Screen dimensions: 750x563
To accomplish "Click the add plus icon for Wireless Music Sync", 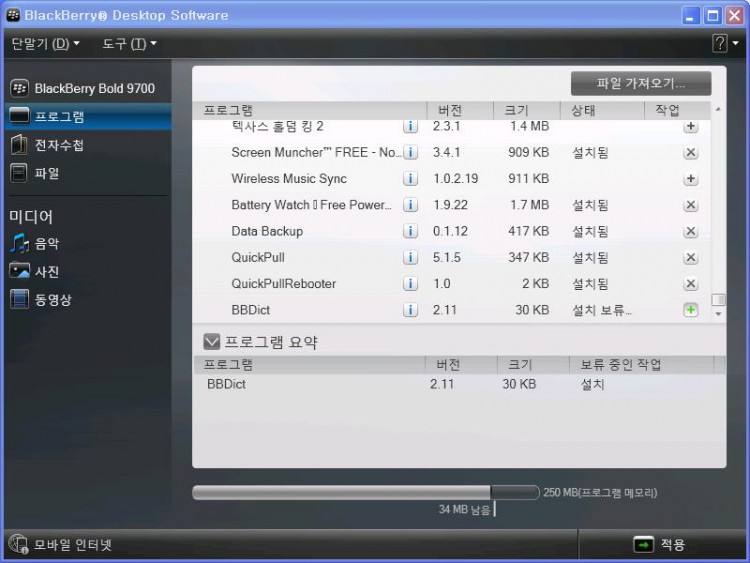I will (690, 179).
